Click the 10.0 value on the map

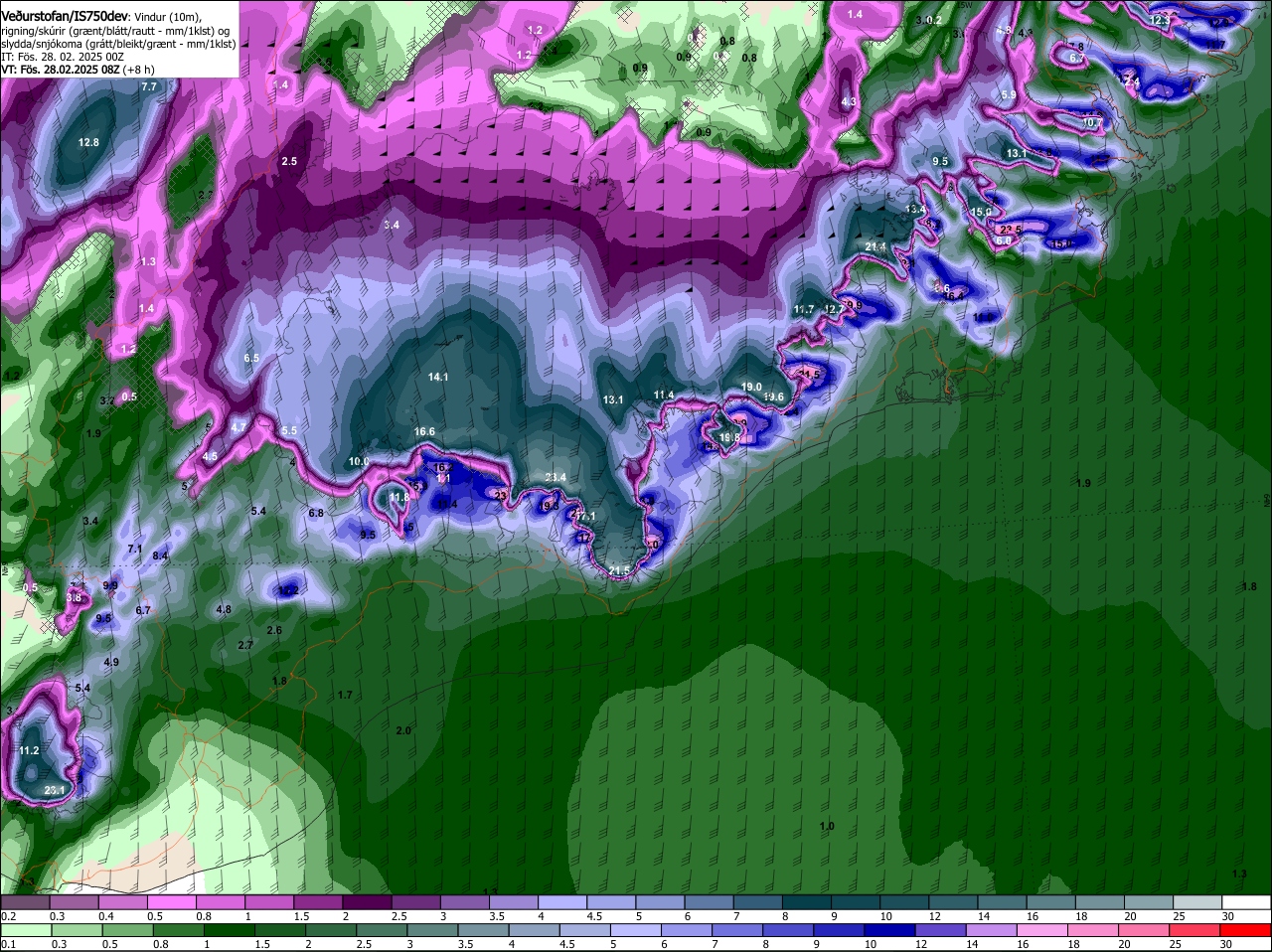tap(359, 462)
